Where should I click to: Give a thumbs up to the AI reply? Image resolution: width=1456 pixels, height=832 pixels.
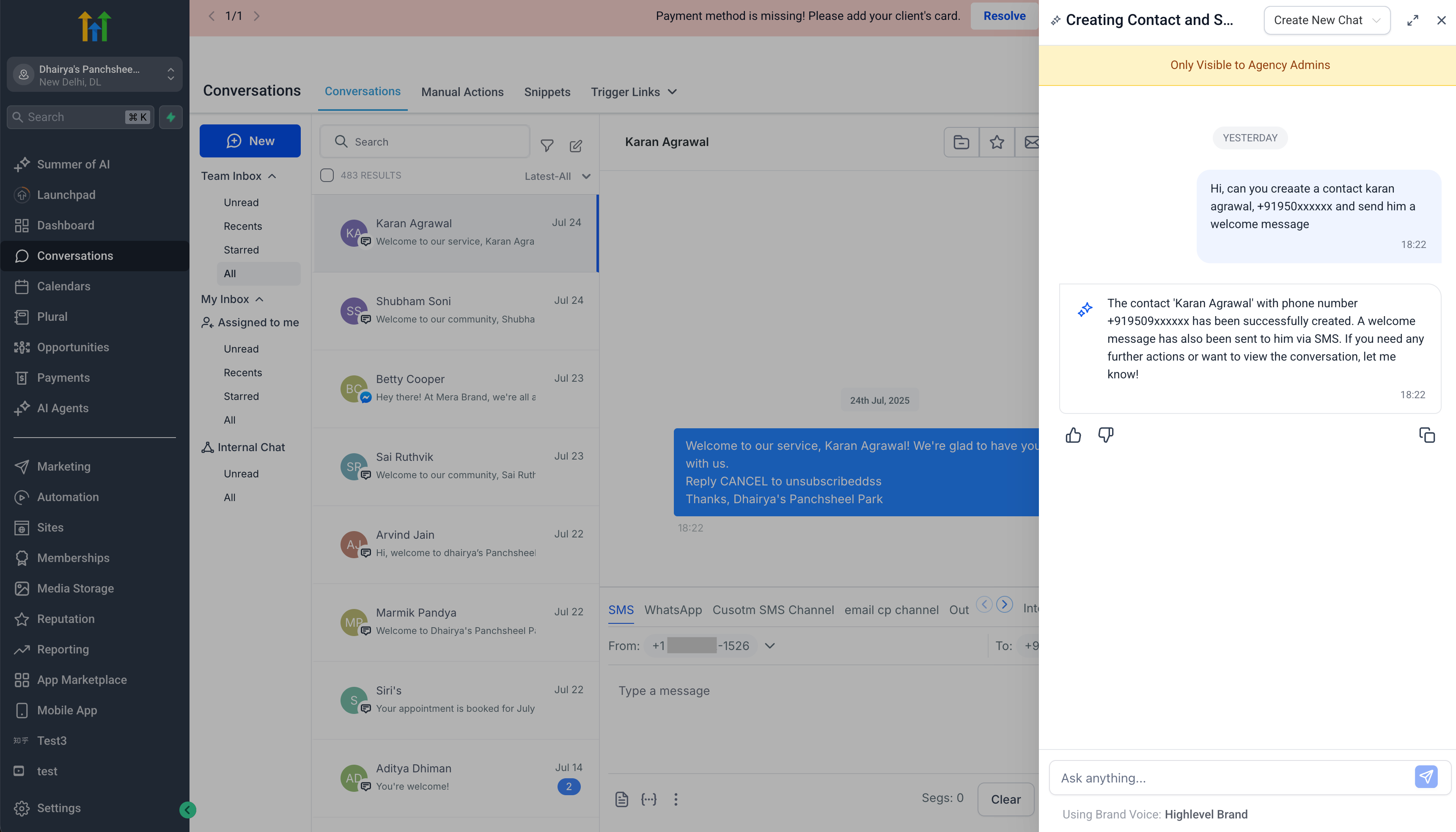click(1073, 435)
